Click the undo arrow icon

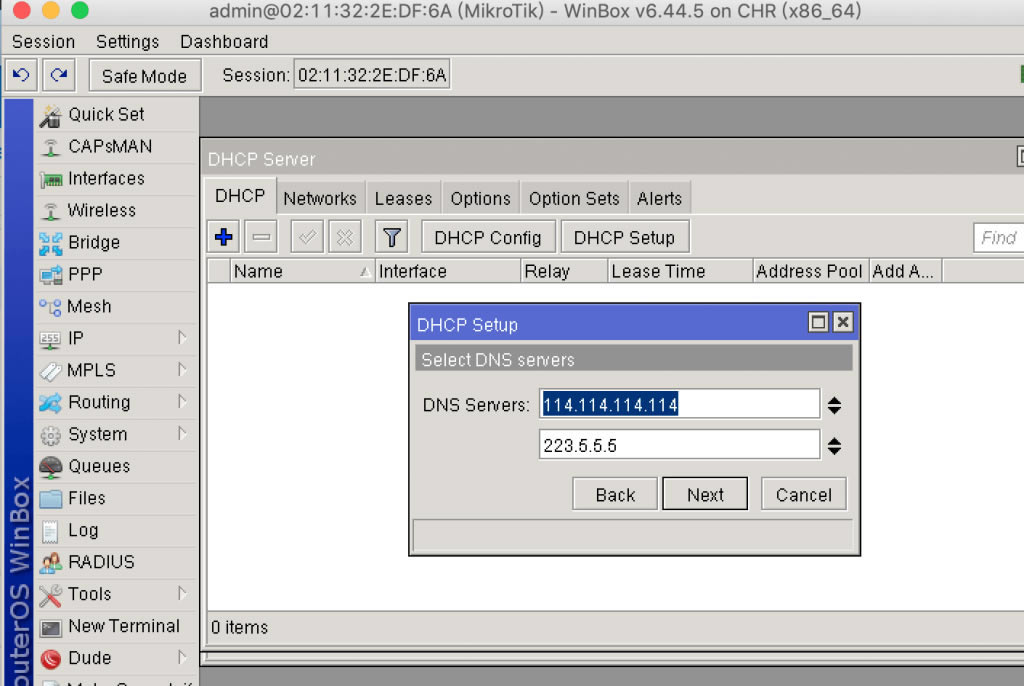pos(21,75)
